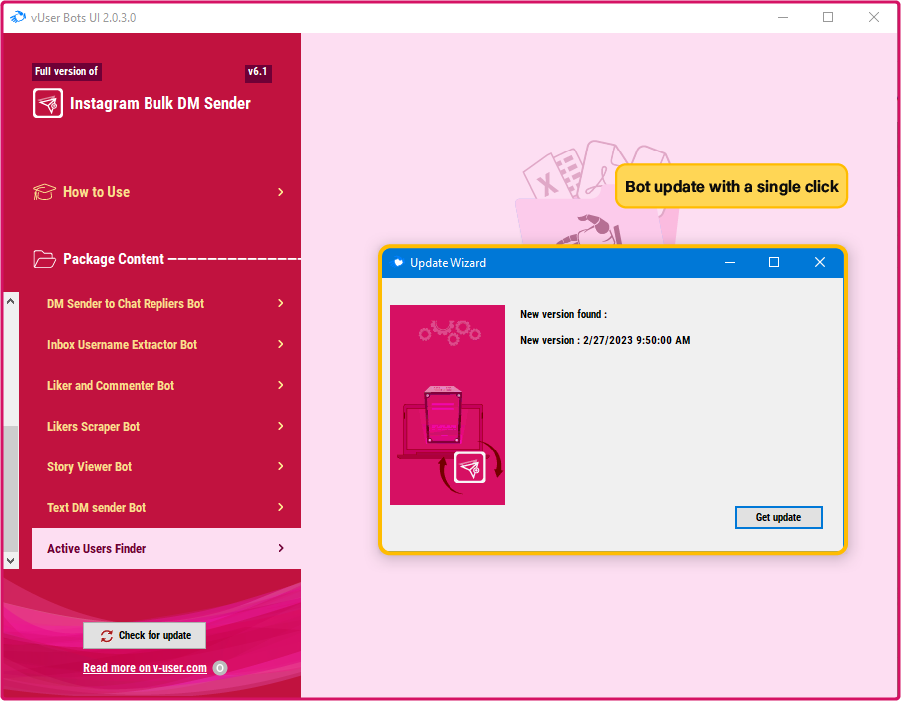Open Active Users Finder item
This screenshot has height=701, width=901.
(x=166, y=548)
